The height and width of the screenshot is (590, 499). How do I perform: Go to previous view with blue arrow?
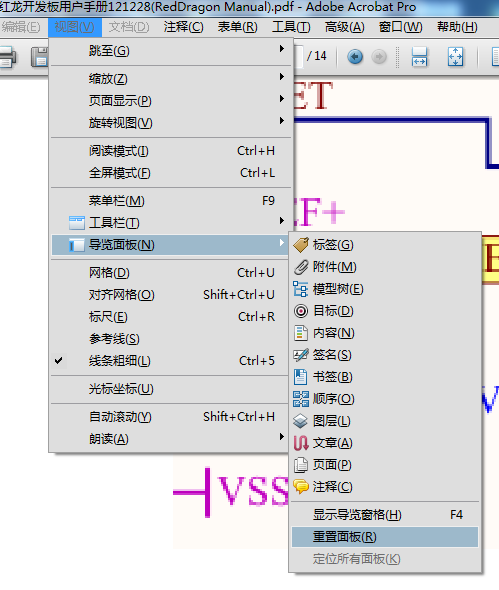[354, 57]
